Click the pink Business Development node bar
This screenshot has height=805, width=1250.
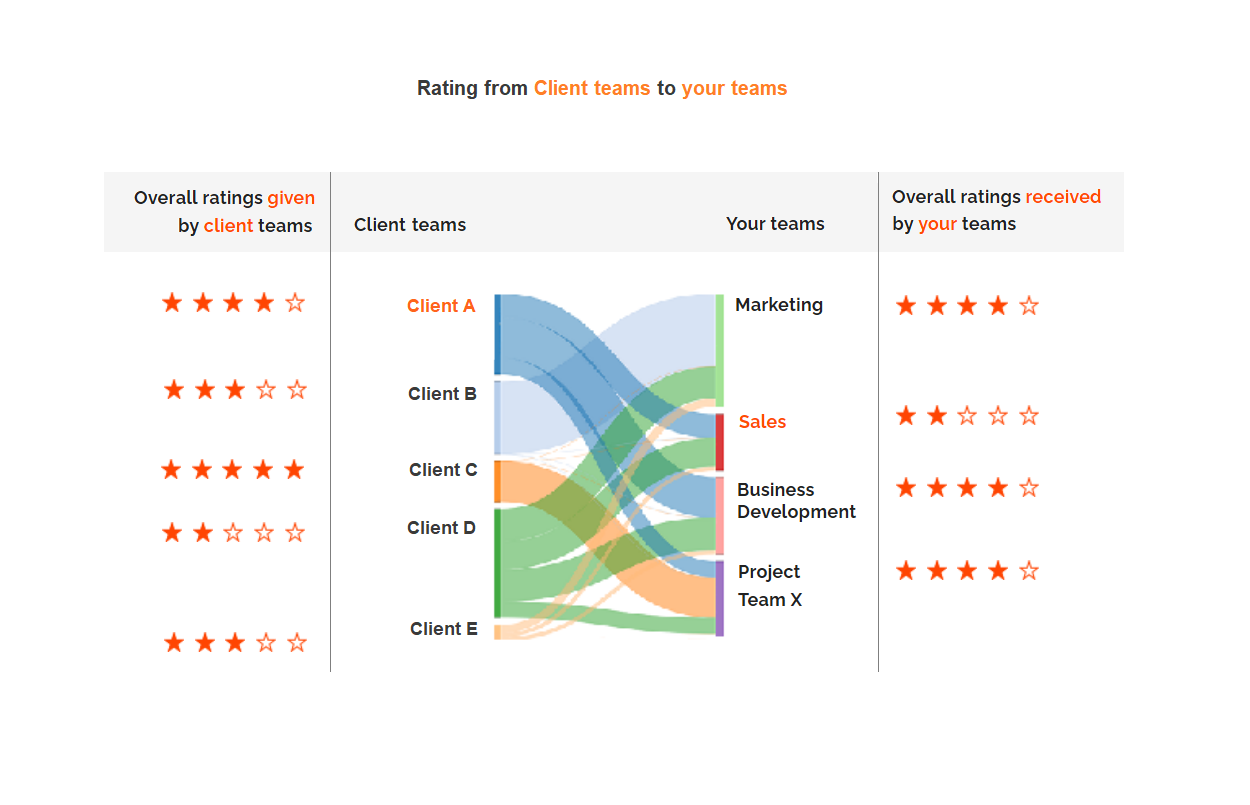tap(719, 516)
